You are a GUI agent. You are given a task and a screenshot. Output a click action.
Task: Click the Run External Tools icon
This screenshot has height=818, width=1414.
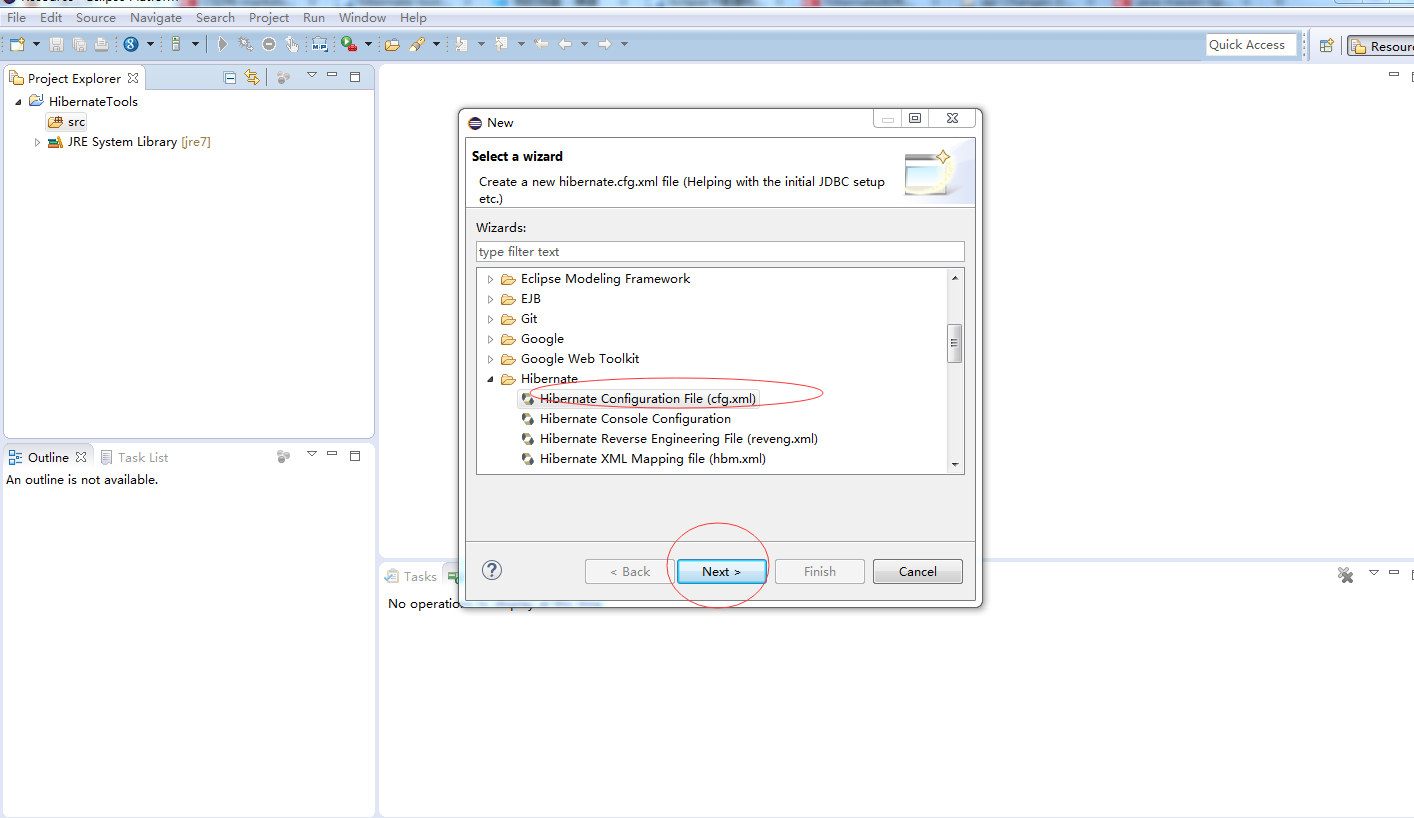(349, 44)
